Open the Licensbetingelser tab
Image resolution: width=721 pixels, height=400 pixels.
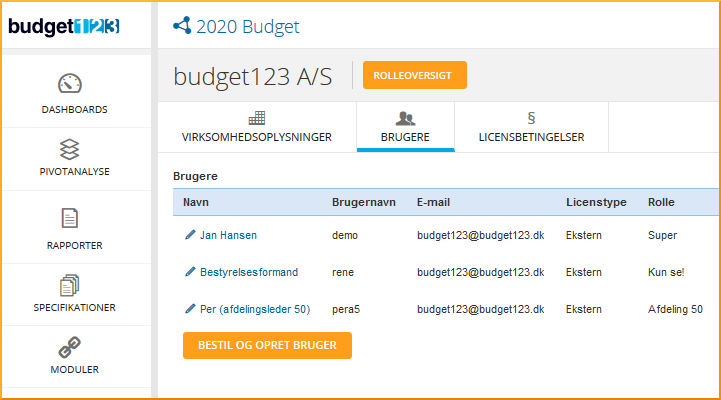click(x=531, y=127)
